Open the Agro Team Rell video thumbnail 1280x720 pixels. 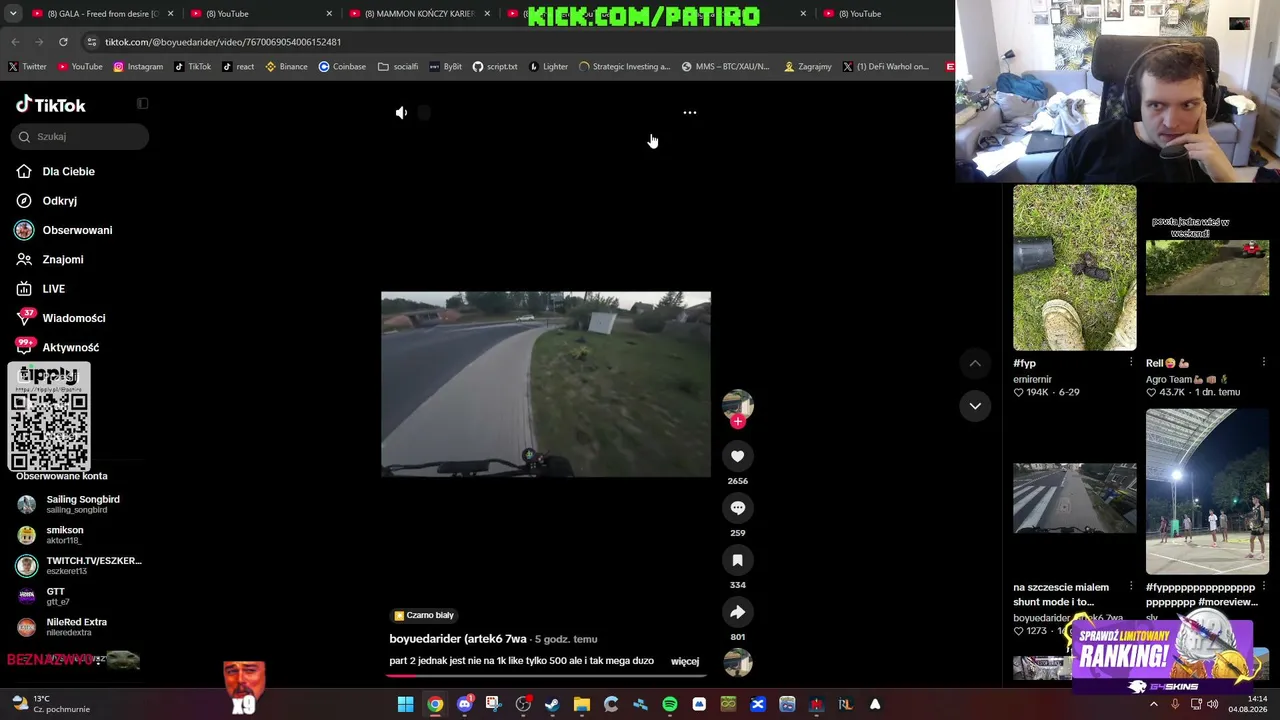(1208, 268)
